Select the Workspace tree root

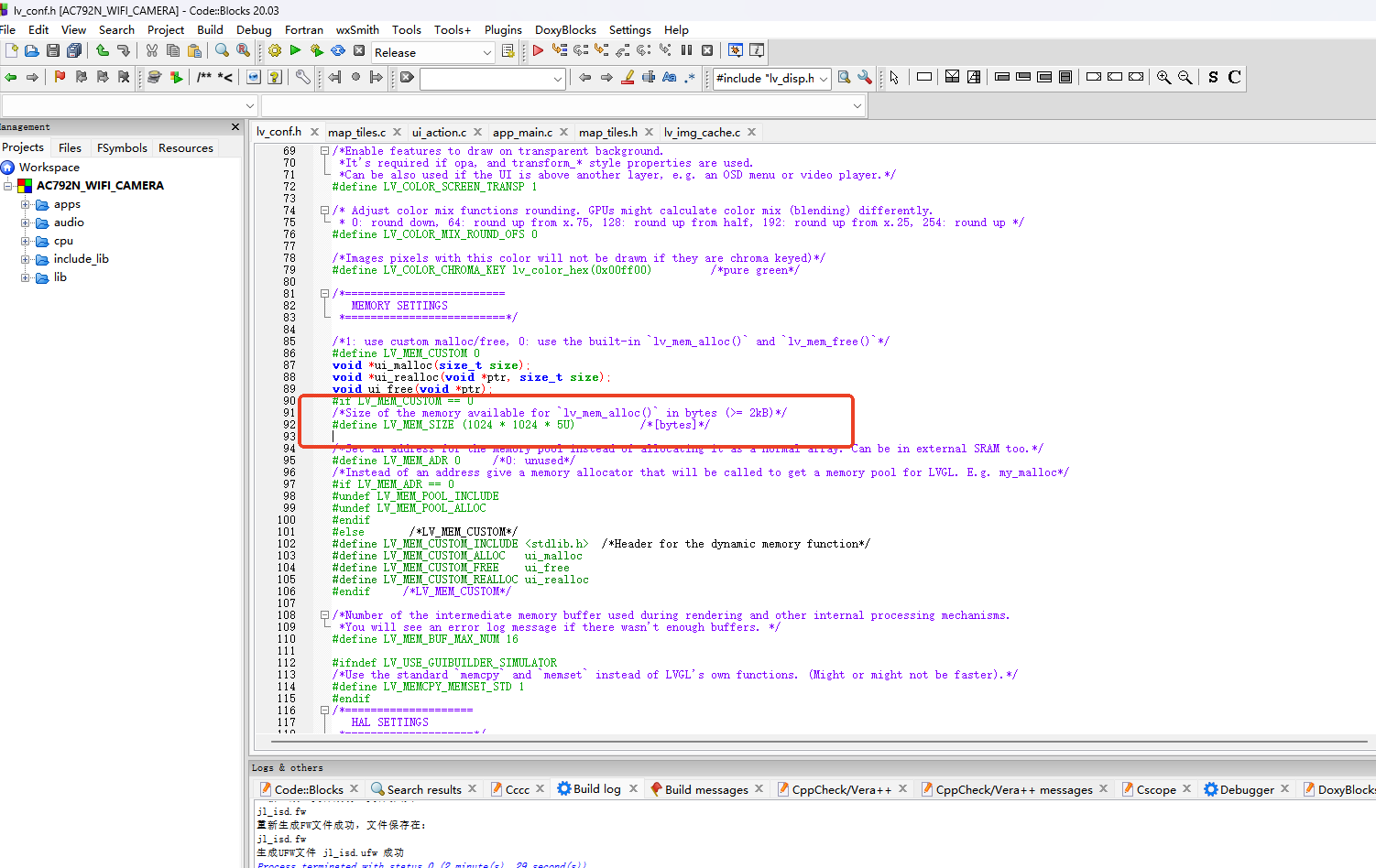point(49,168)
